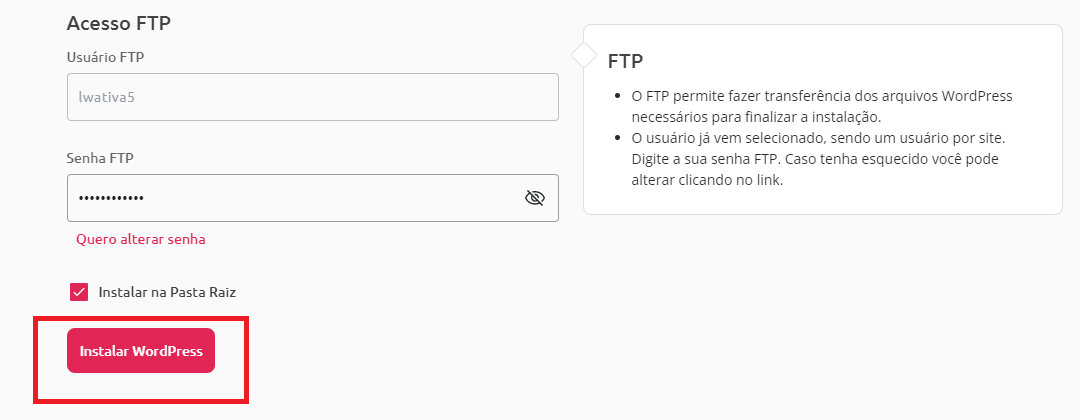
Task: Click the Instalar WordPress button
Action: (x=141, y=350)
